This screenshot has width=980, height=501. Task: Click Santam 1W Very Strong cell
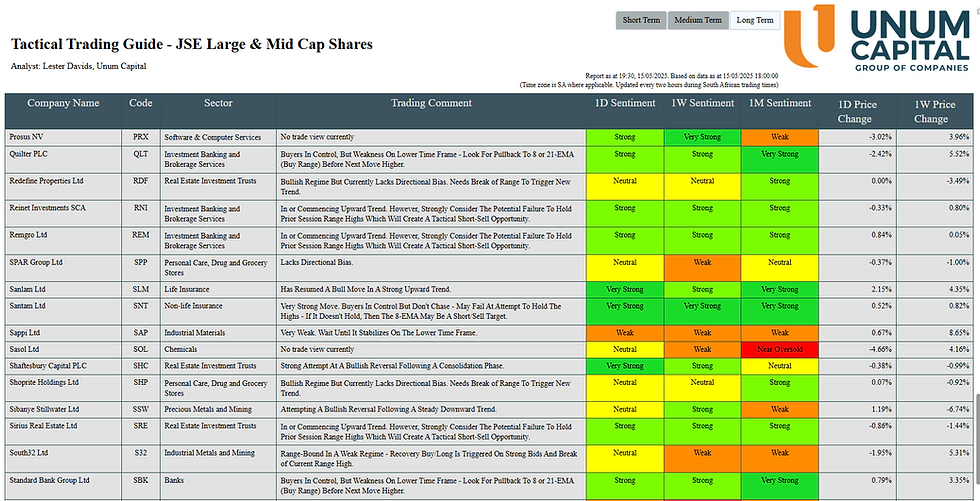[702, 312]
